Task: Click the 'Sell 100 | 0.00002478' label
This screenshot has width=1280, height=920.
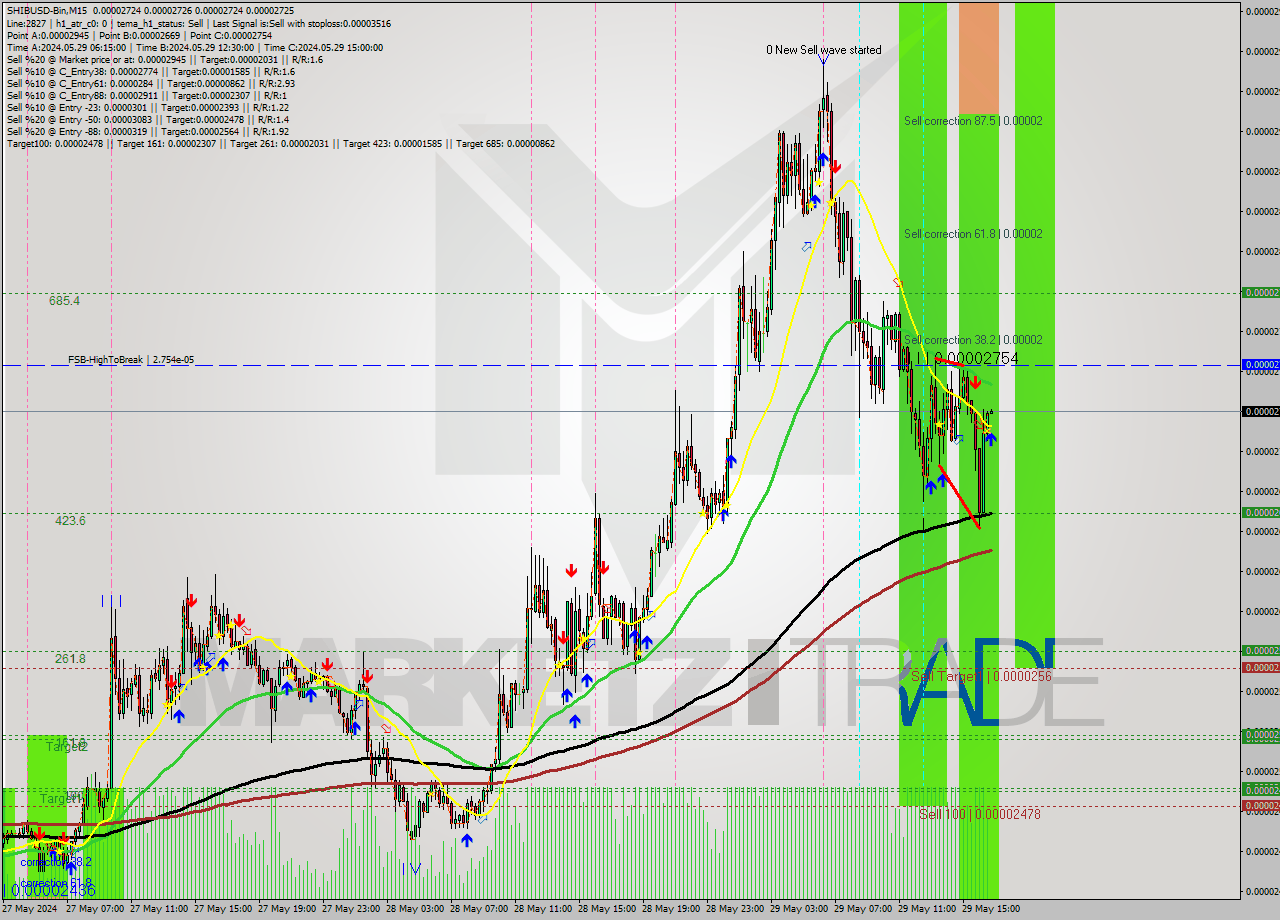Action: pos(979,815)
